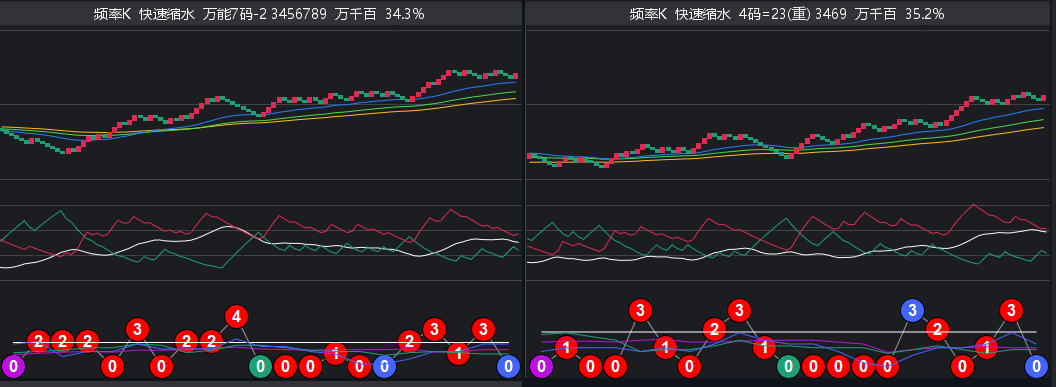Image resolution: width=1056 pixels, height=387 pixels.
Task: Click '万能7码-2' in left panel title
Action: coord(235,14)
